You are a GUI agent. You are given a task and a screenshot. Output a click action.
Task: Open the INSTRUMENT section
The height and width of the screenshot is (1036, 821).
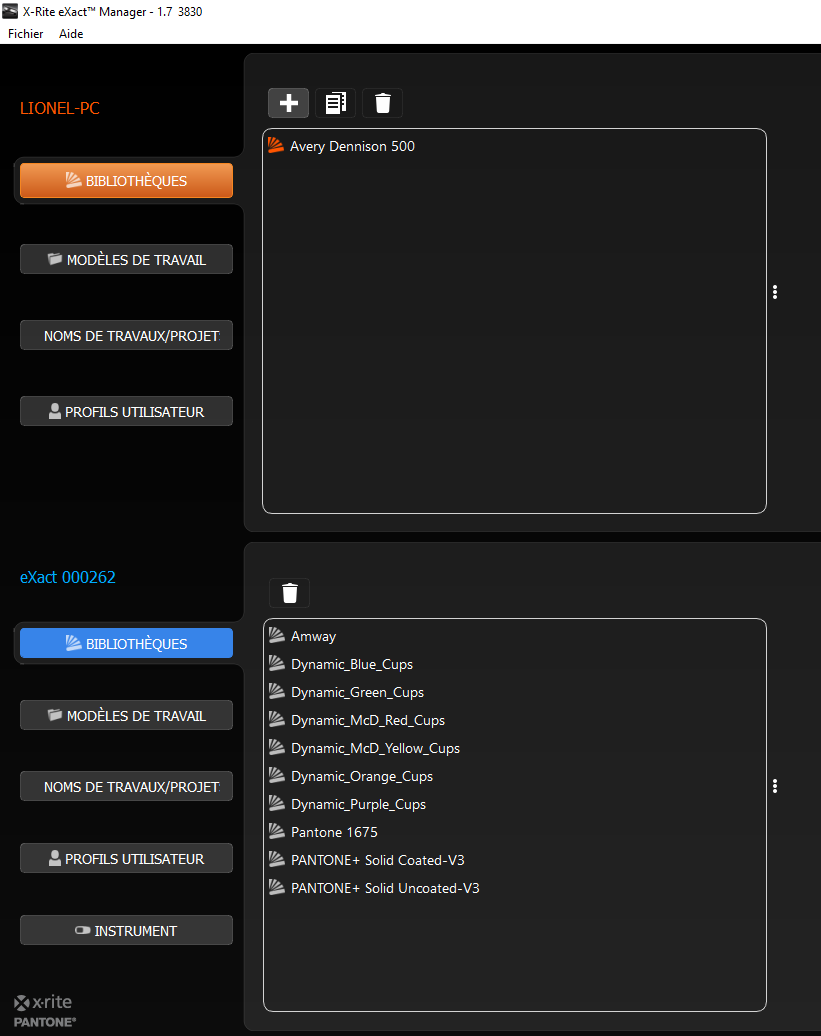[126, 930]
